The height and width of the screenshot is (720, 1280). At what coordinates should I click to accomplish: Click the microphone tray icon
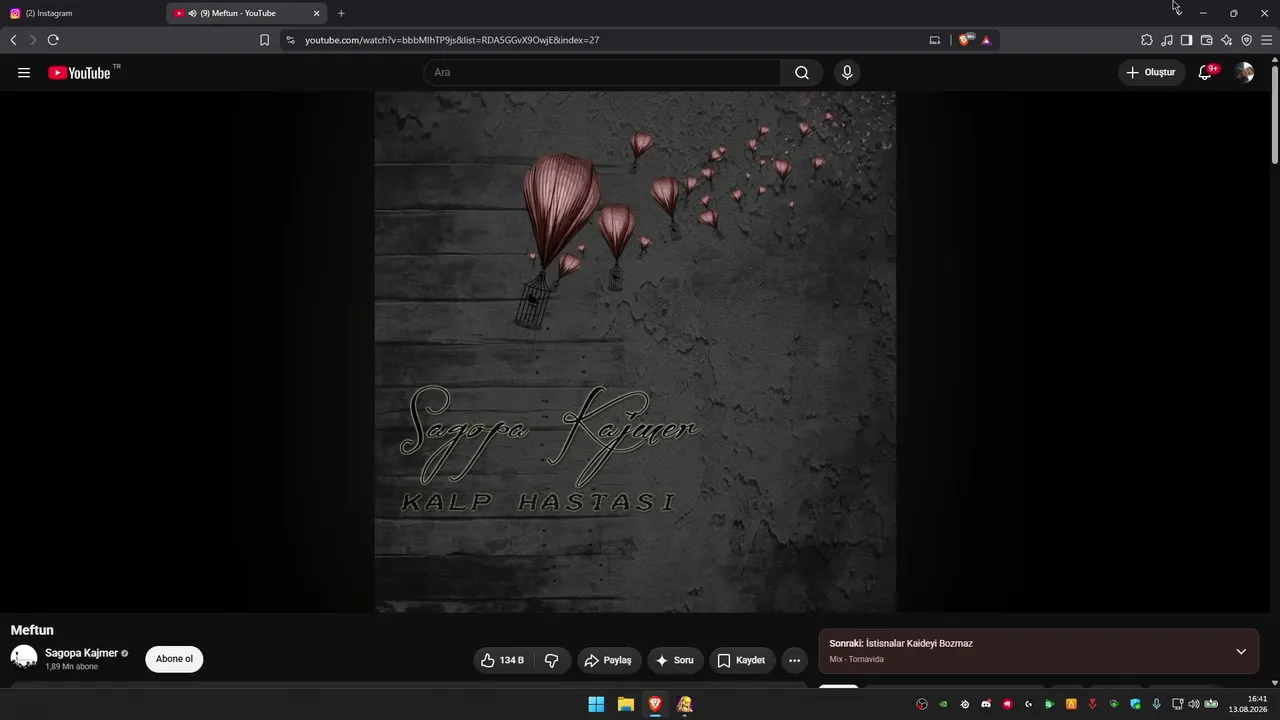click(1157, 704)
